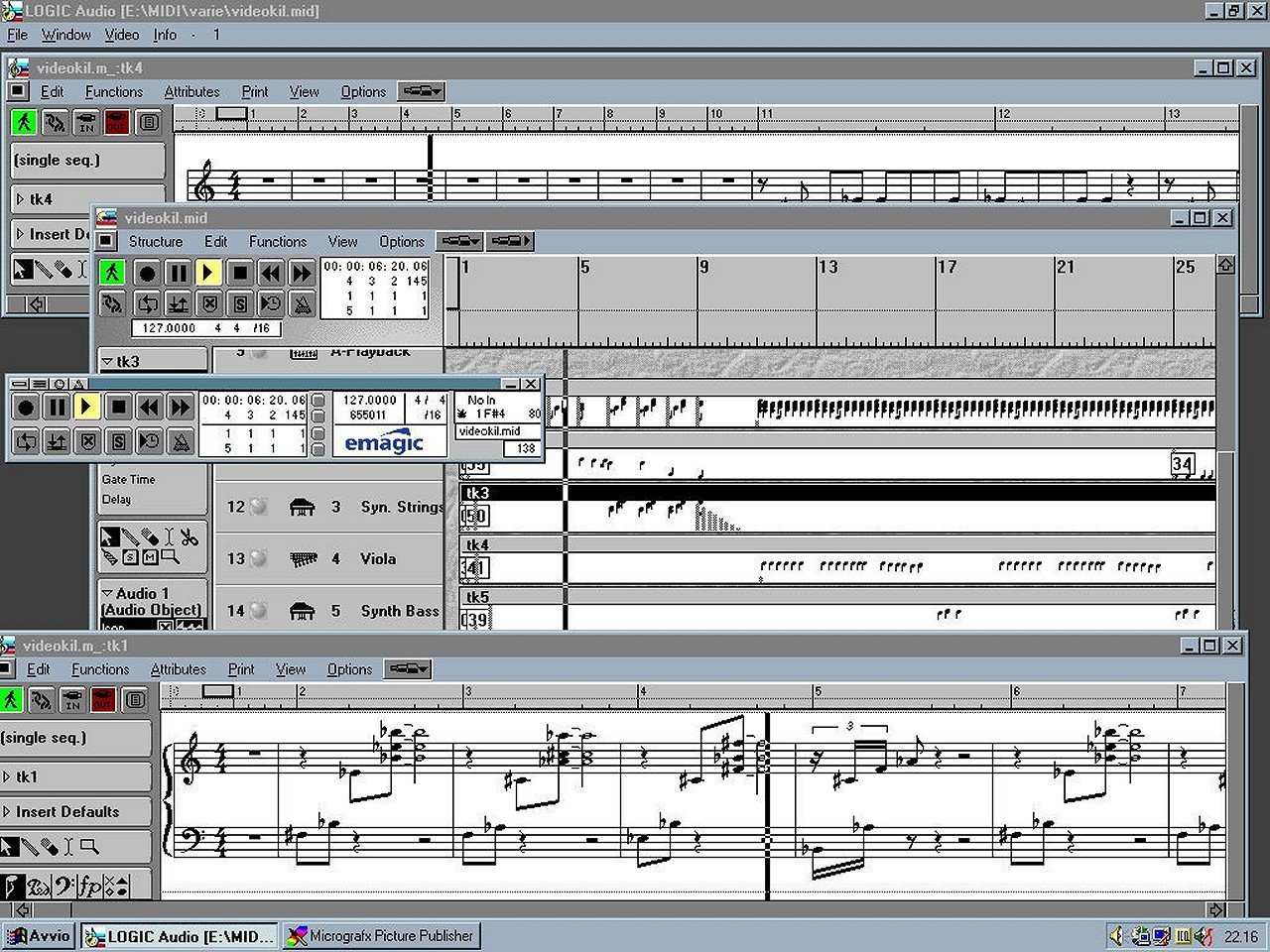Open the link mode dropdown in tk1 window

[x=408, y=669]
